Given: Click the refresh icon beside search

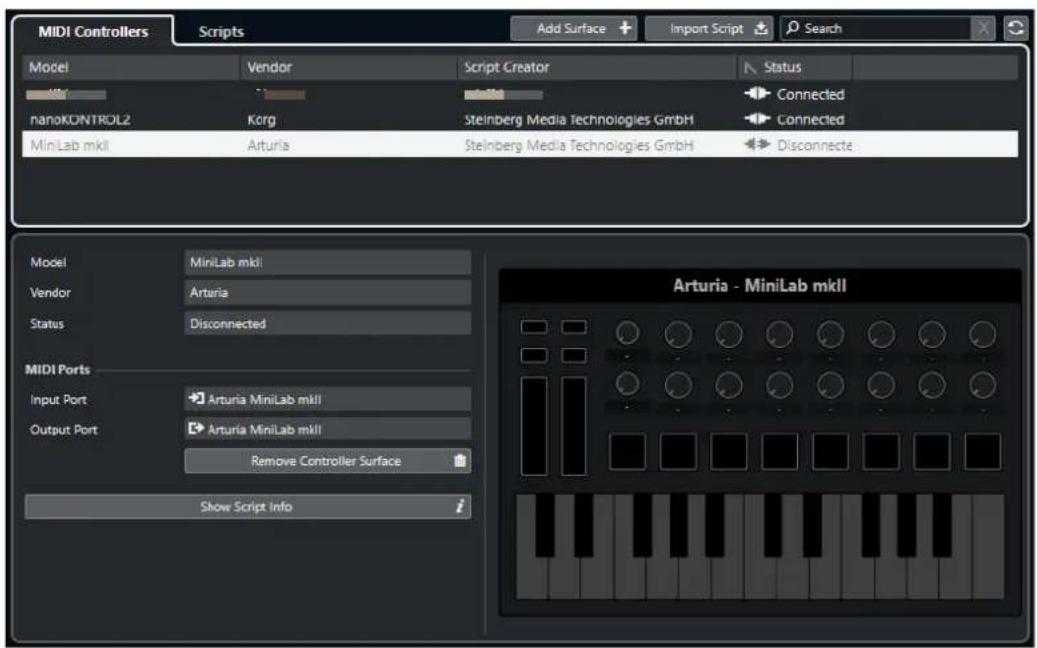Looking at the screenshot, I should coord(1016,28).
